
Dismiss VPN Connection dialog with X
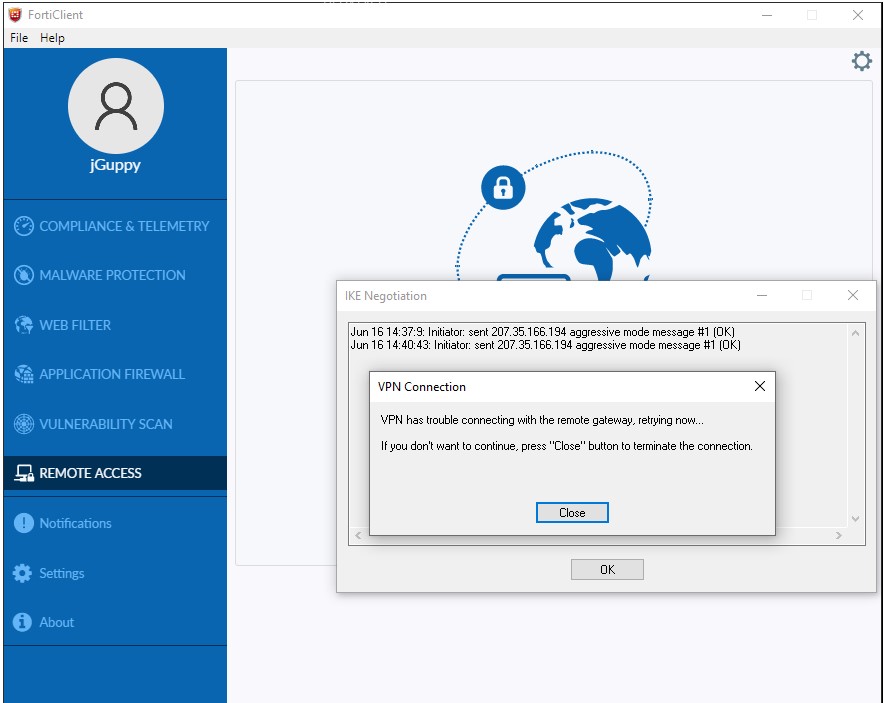tap(759, 386)
